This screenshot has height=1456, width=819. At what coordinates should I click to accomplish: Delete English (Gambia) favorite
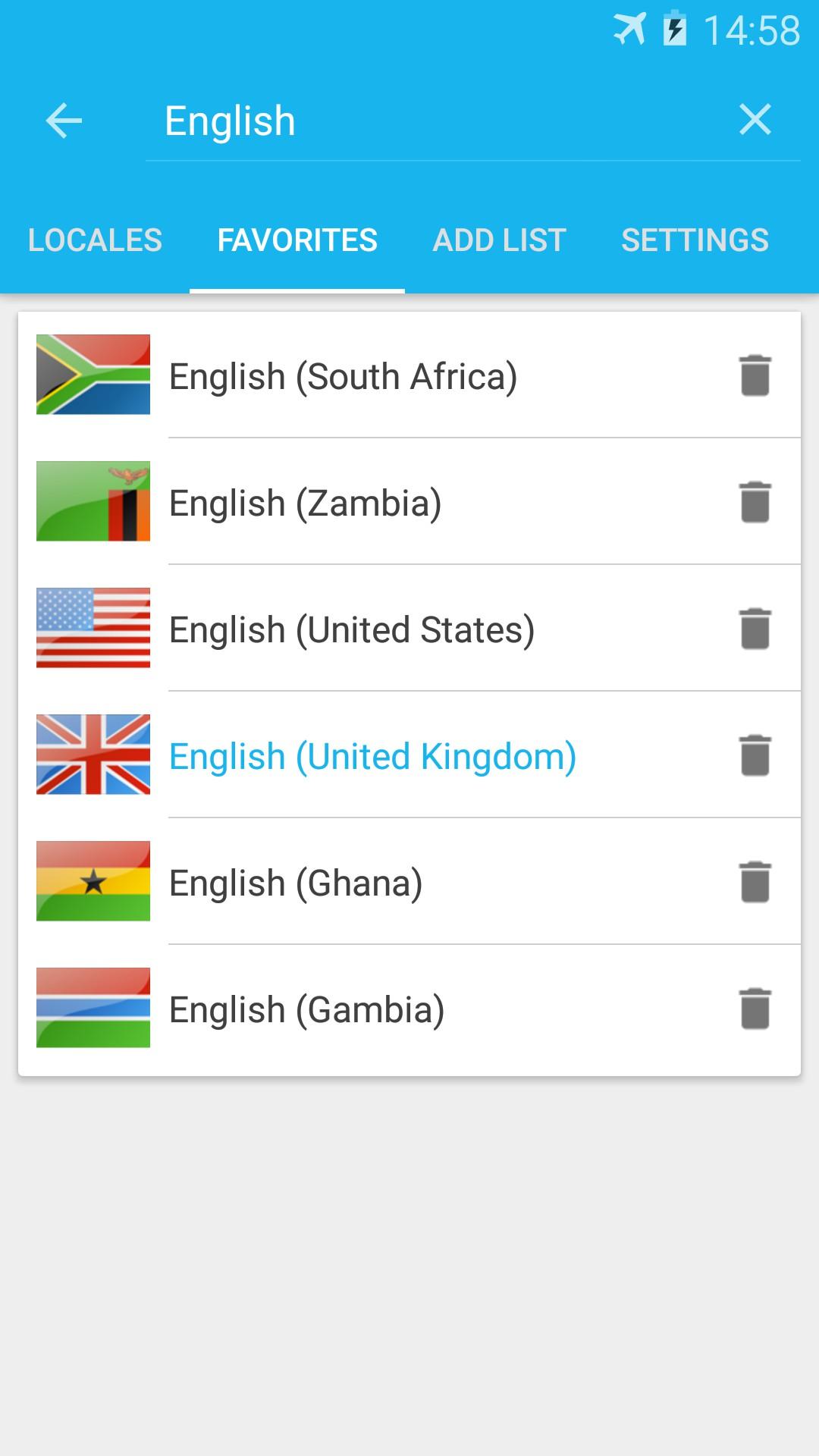pyautogui.click(x=755, y=1009)
